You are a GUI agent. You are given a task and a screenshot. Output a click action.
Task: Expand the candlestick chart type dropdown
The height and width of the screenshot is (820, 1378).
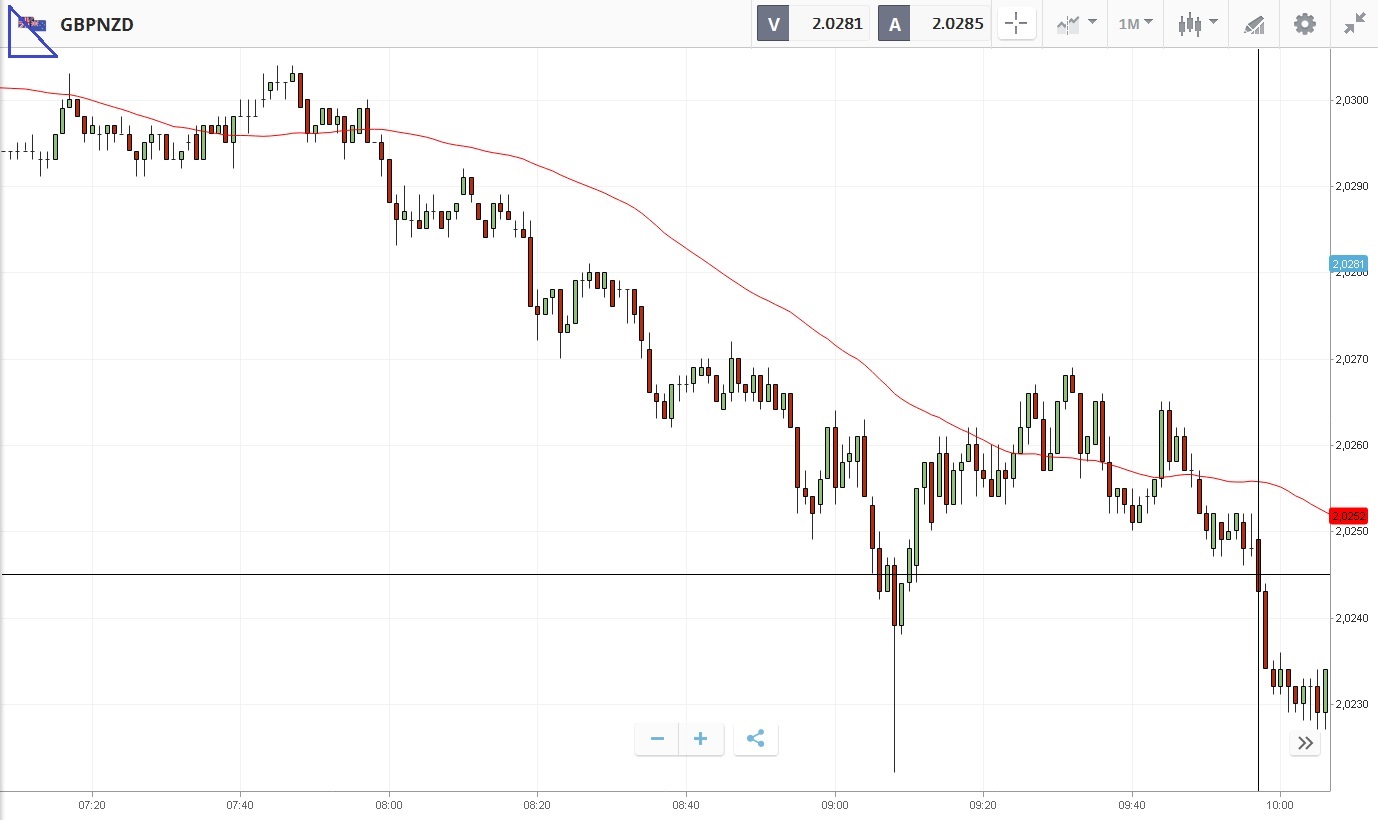tap(1197, 24)
